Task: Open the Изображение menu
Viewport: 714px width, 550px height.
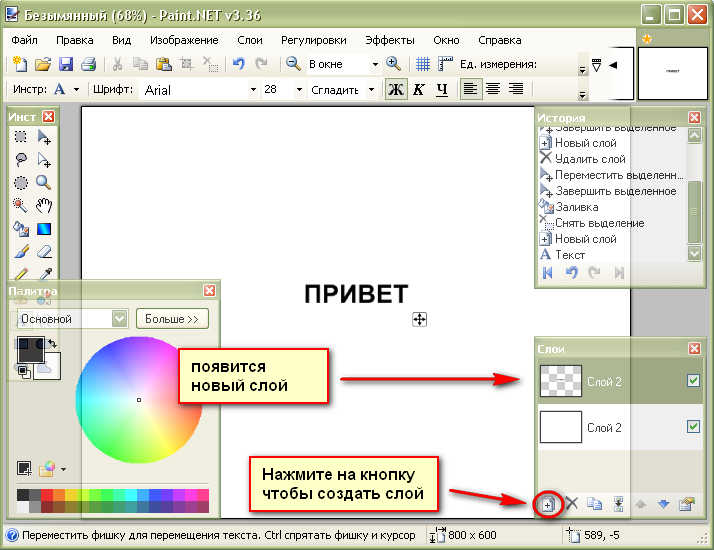Action: point(184,40)
